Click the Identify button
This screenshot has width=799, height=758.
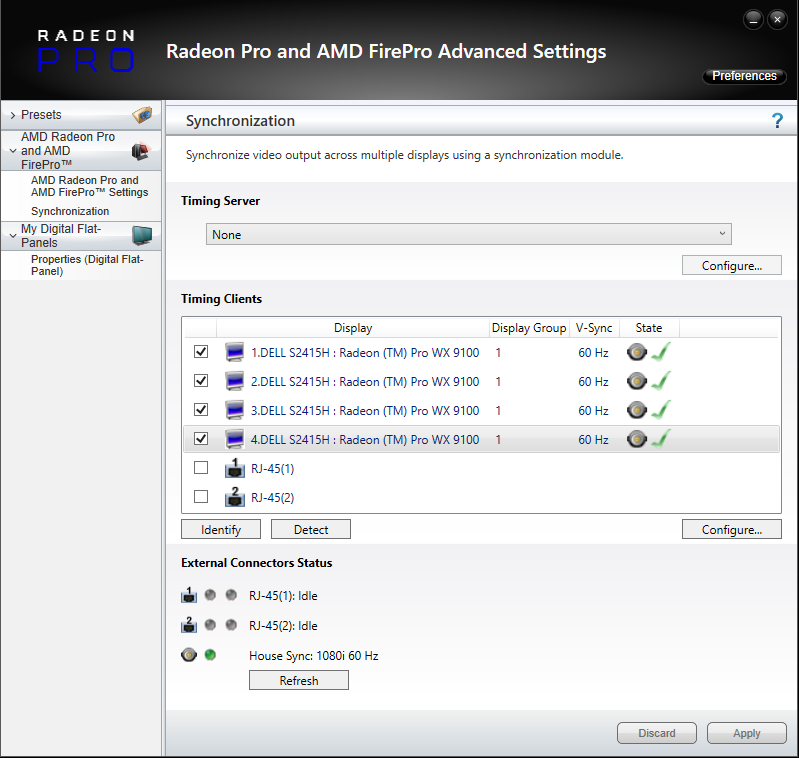pos(221,529)
